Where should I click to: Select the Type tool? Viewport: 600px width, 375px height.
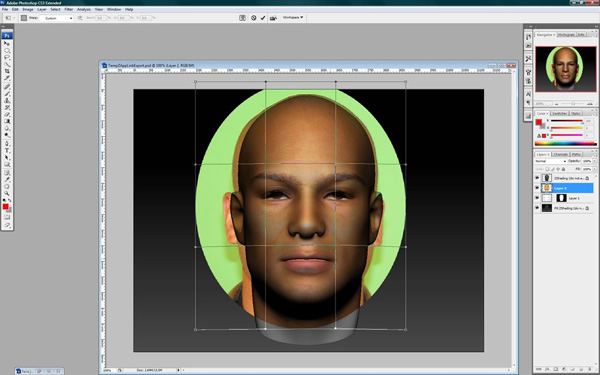[x=7, y=151]
